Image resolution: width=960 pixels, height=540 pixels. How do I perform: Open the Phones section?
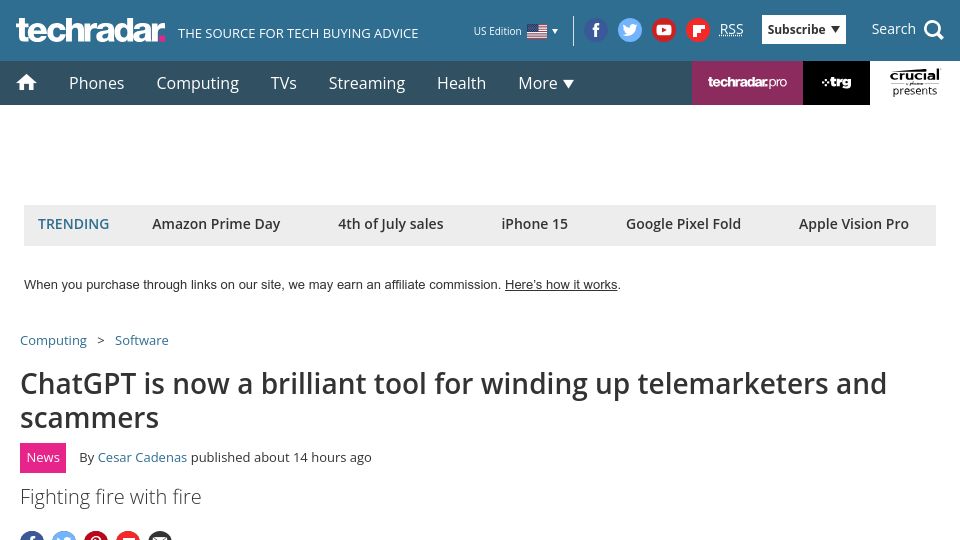pyautogui.click(x=97, y=83)
